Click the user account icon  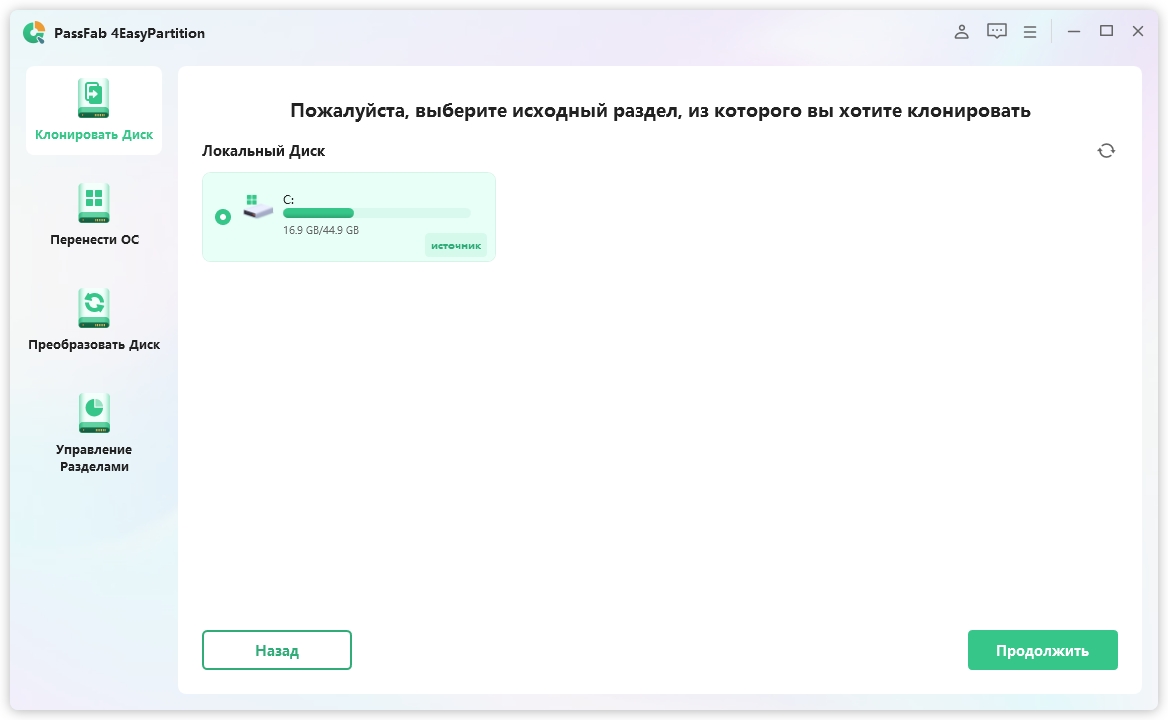pos(962,31)
